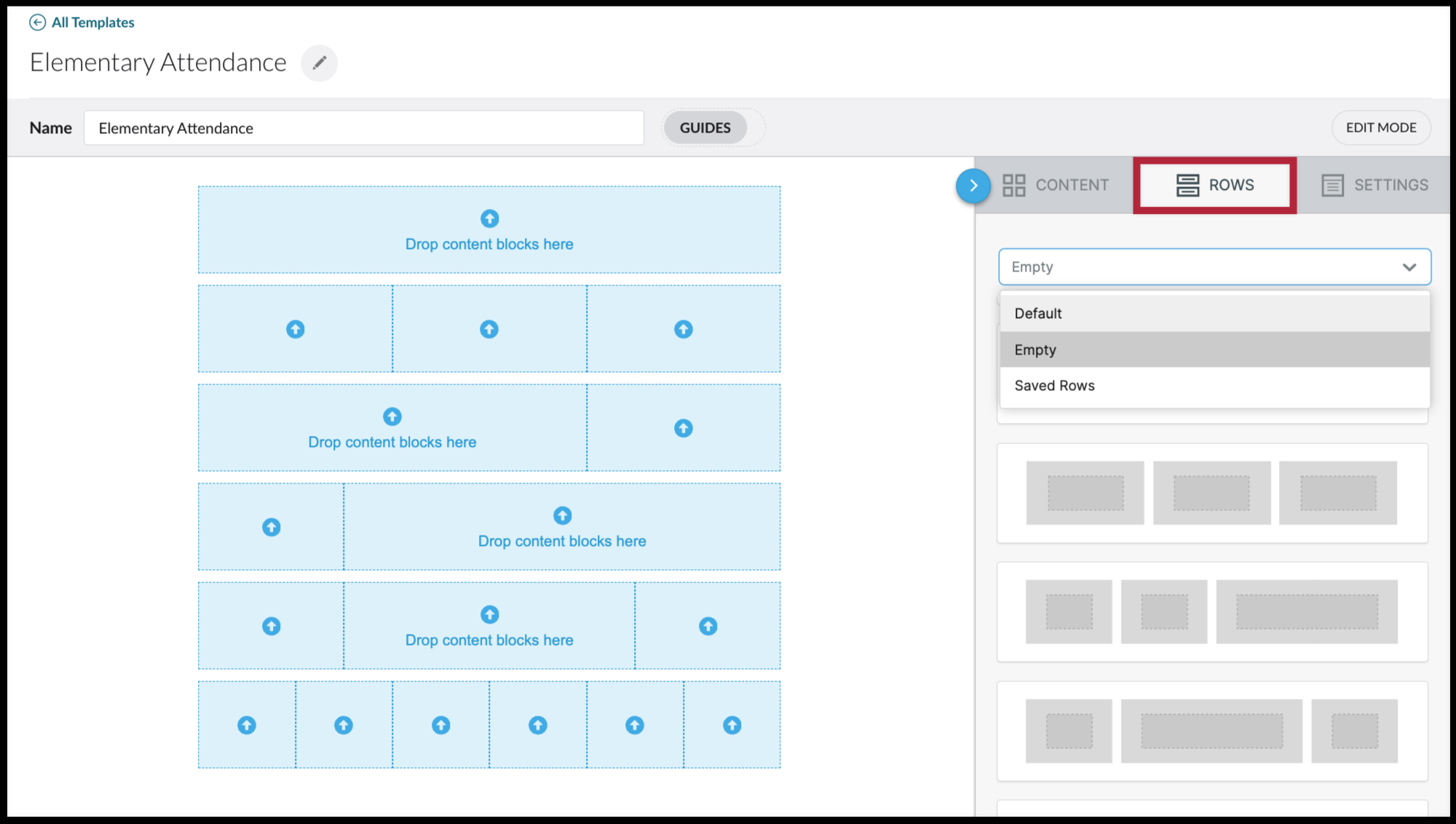This screenshot has height=824, width=1456.
Task: Click the EDIT MODE button
Action: click(1381, 127)
